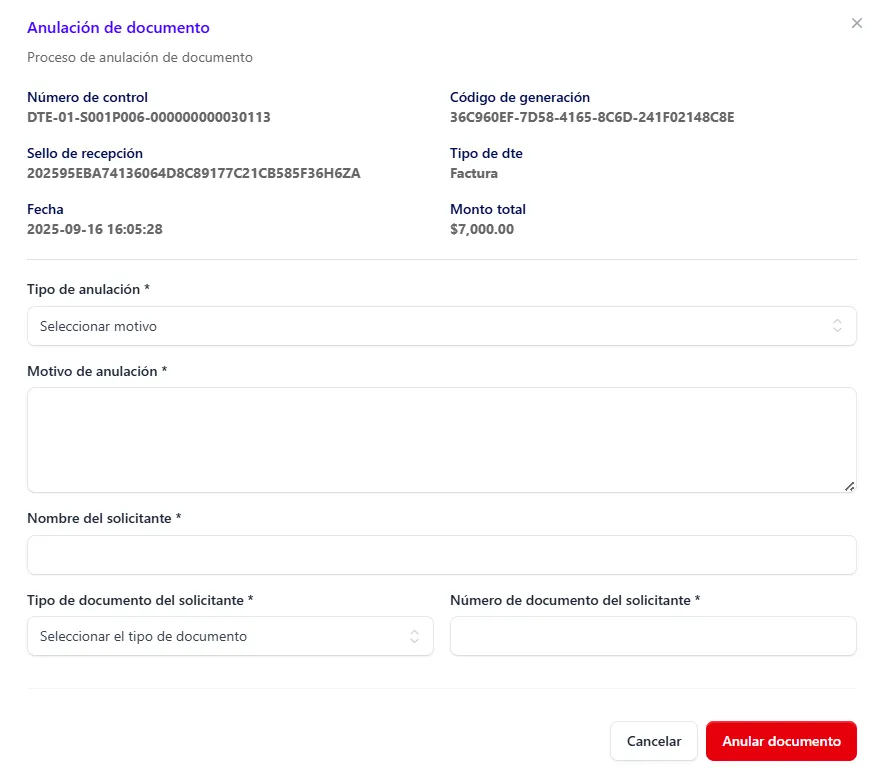Click the X to close the dialog
The height and width of the screenshot is (778, 879).
(857, 23)
